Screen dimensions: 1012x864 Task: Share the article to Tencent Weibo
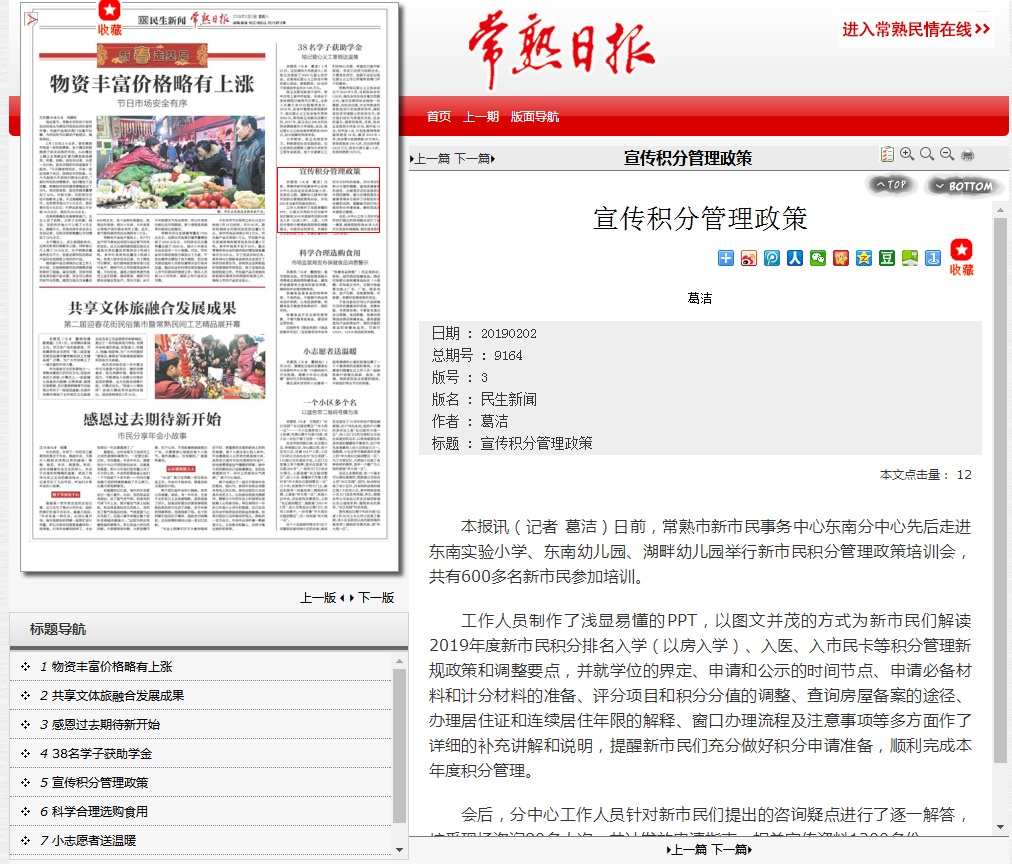tap(772, 258)
